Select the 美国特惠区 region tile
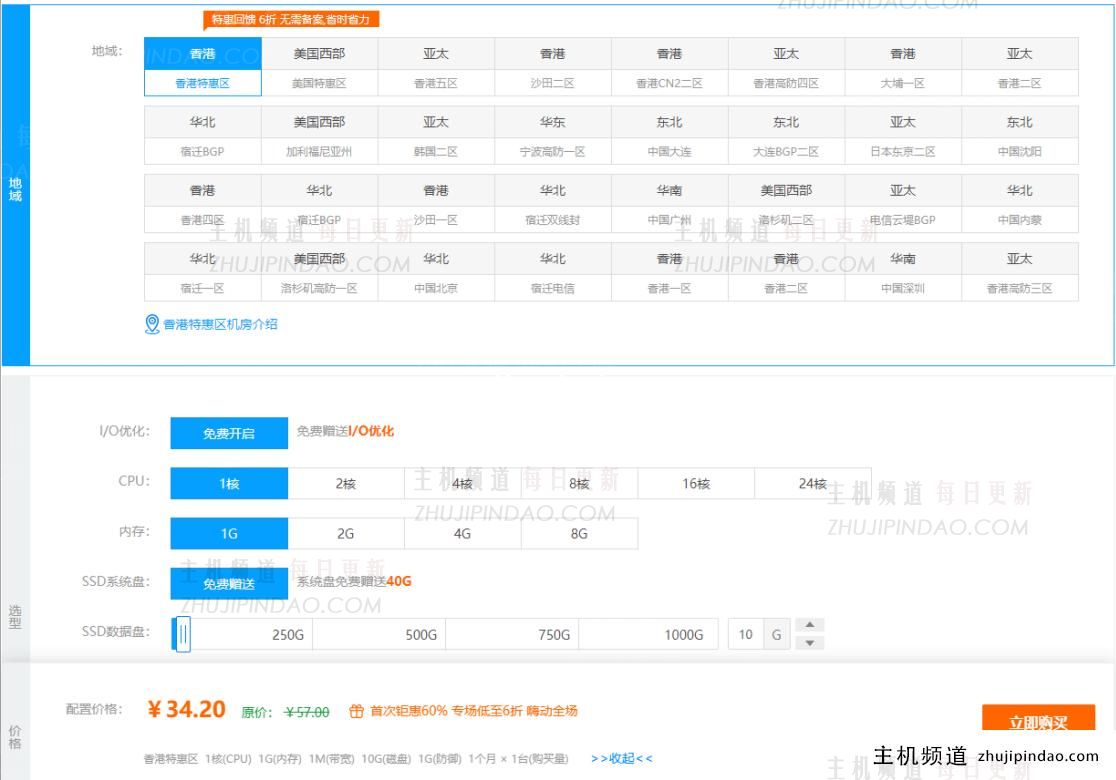 point(320,67)
